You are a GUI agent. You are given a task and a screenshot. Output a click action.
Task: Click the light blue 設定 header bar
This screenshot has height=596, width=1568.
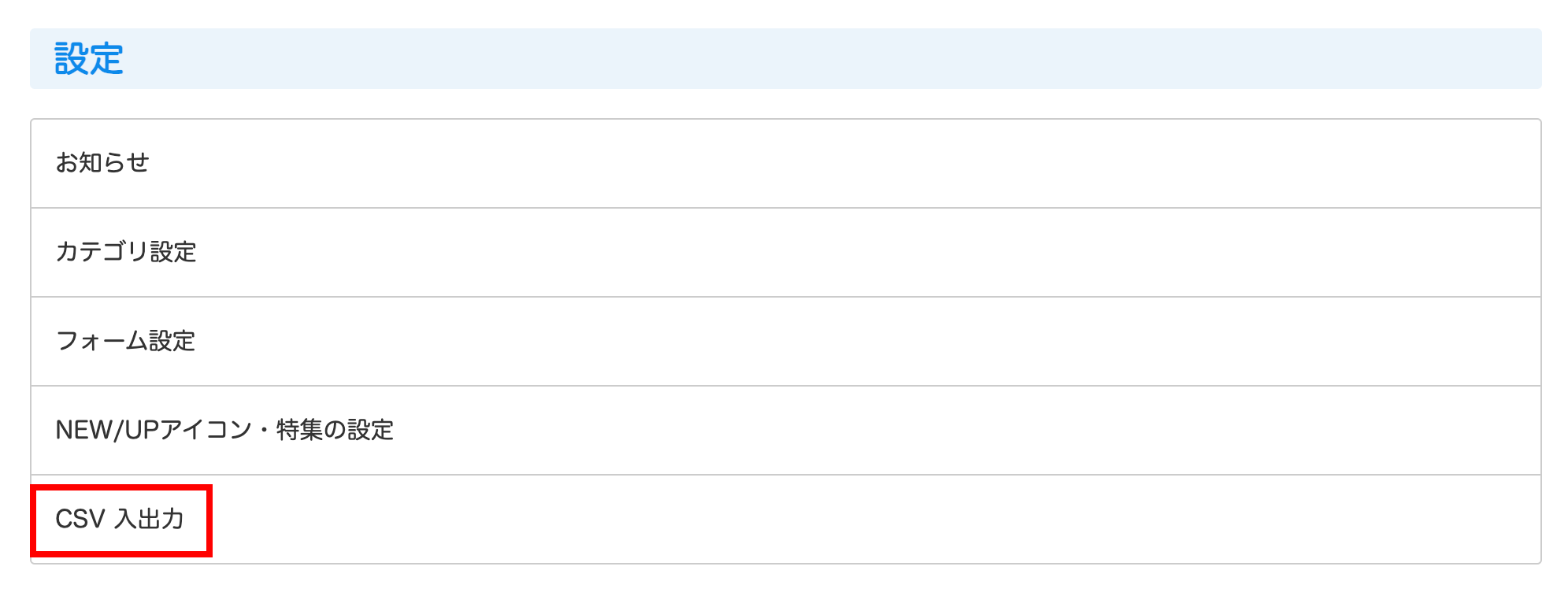pyautogui.click(x=785, y=59)
